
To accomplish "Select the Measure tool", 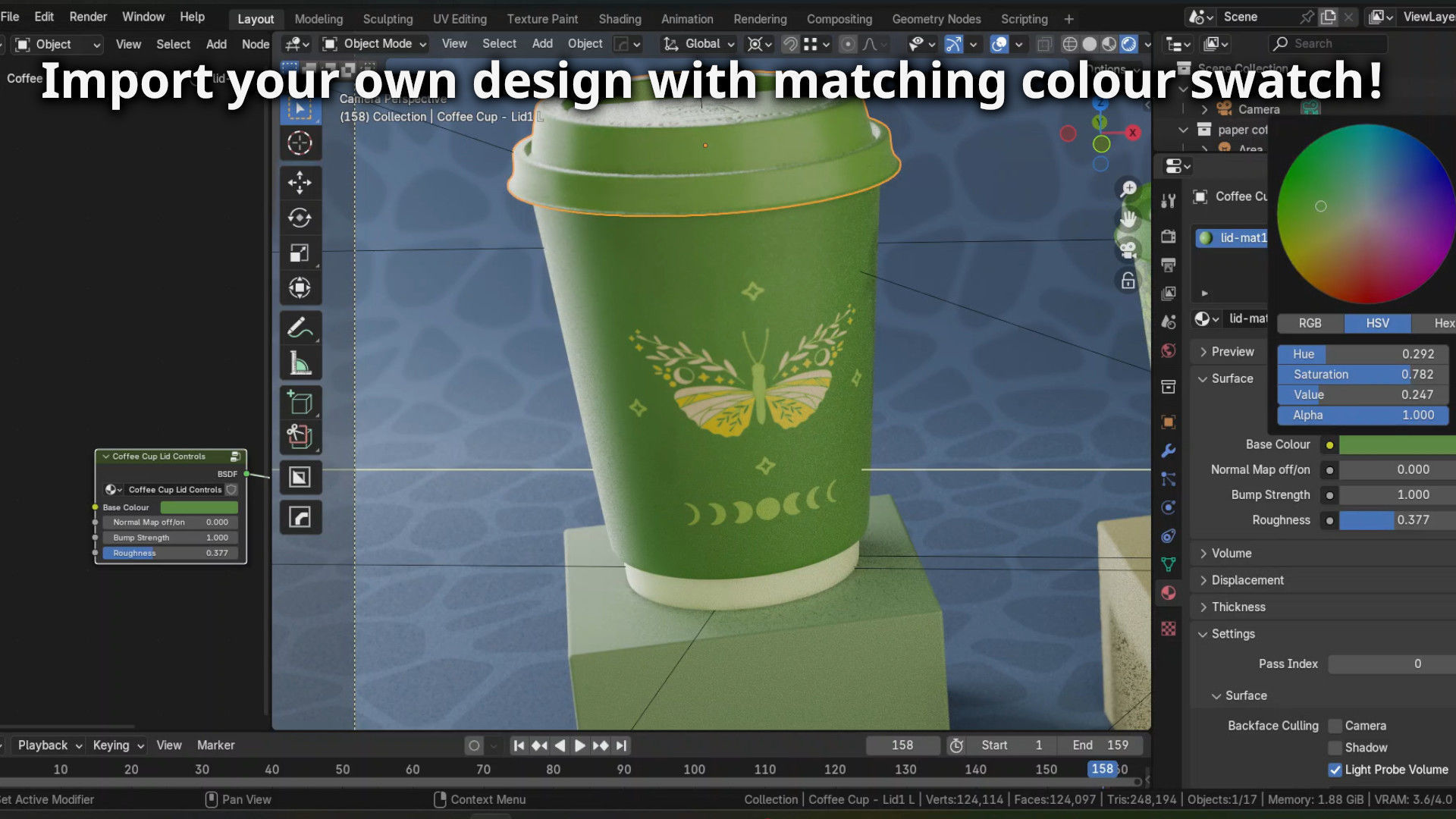I will [x=300, y=363].
